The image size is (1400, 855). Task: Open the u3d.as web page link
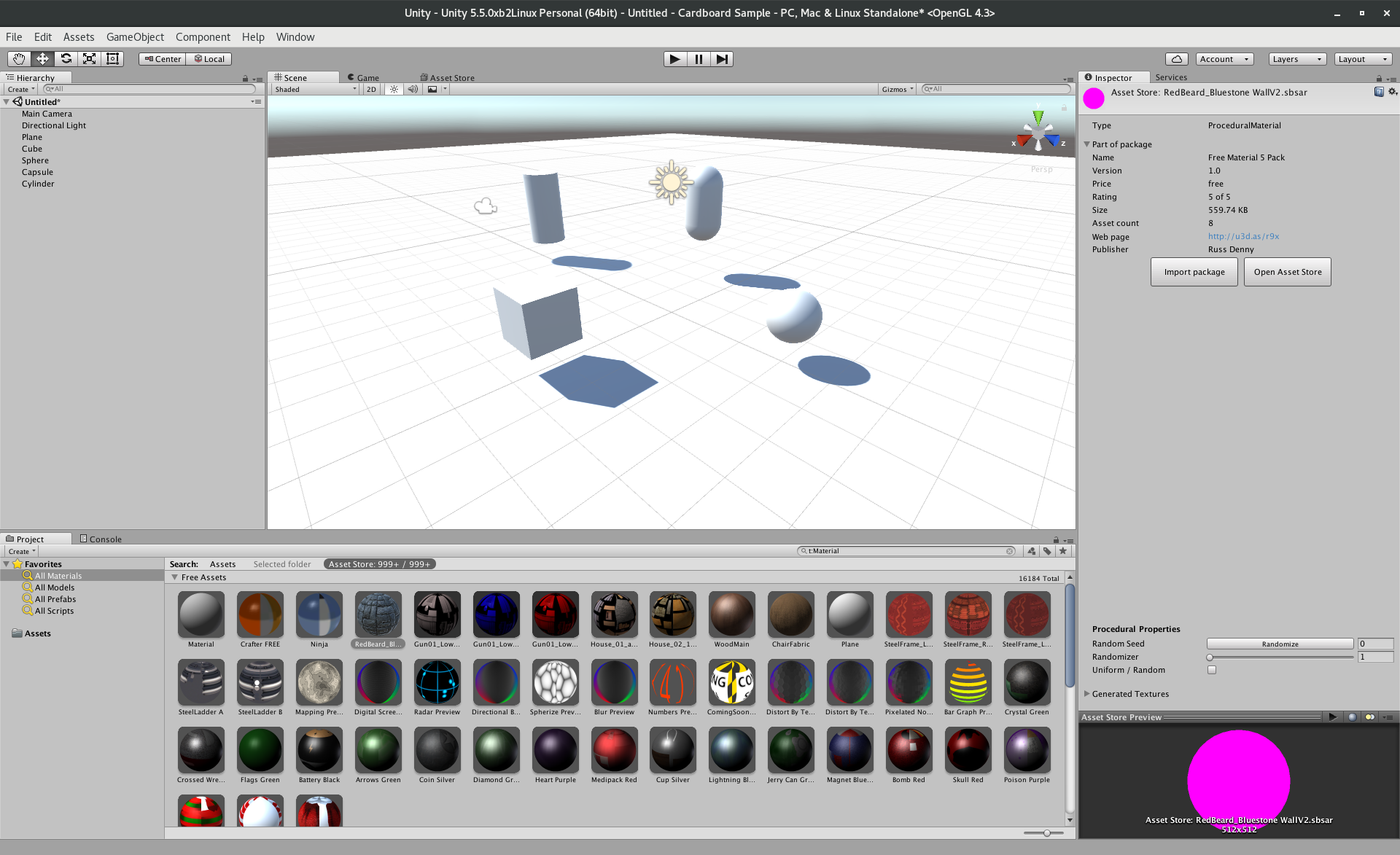point(1243,236)
